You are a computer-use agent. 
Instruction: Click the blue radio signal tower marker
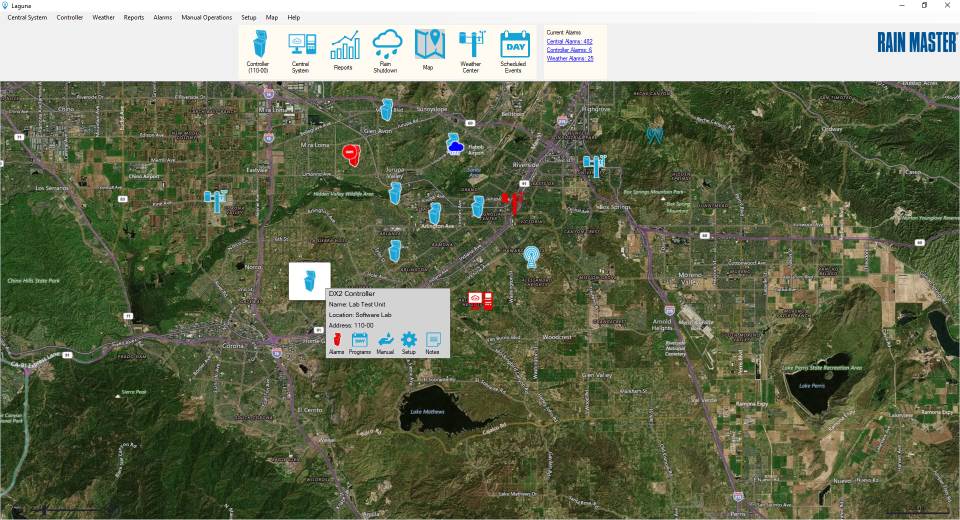(x=531, y=256)
